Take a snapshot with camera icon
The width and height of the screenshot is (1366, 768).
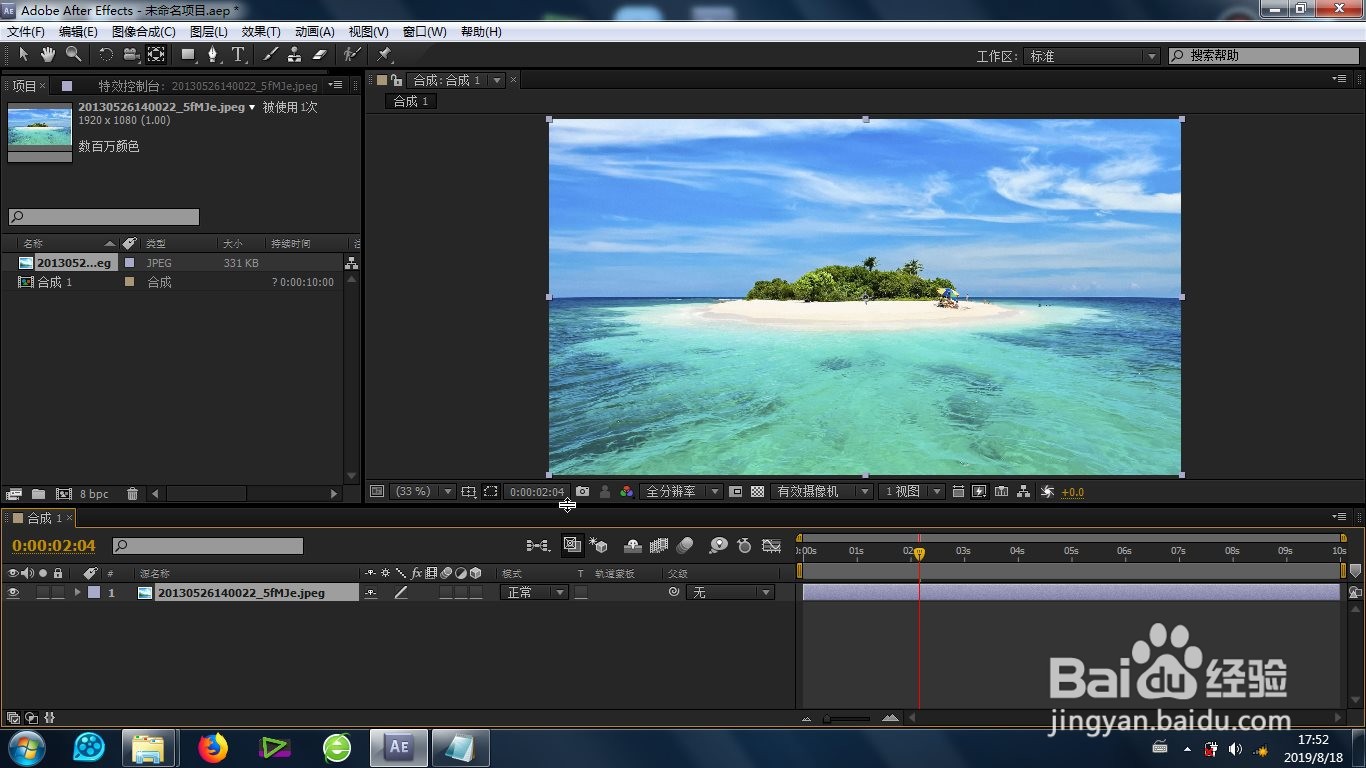tap(582, 492)
